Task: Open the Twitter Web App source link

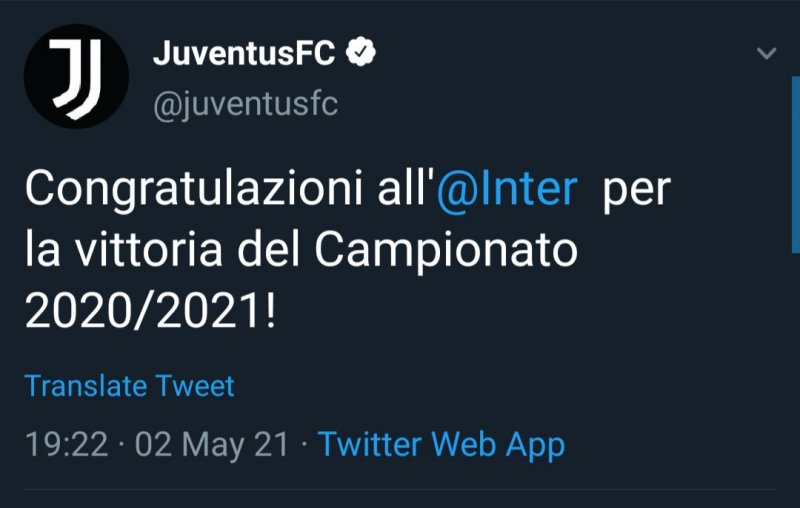Action: coord(441,444)
